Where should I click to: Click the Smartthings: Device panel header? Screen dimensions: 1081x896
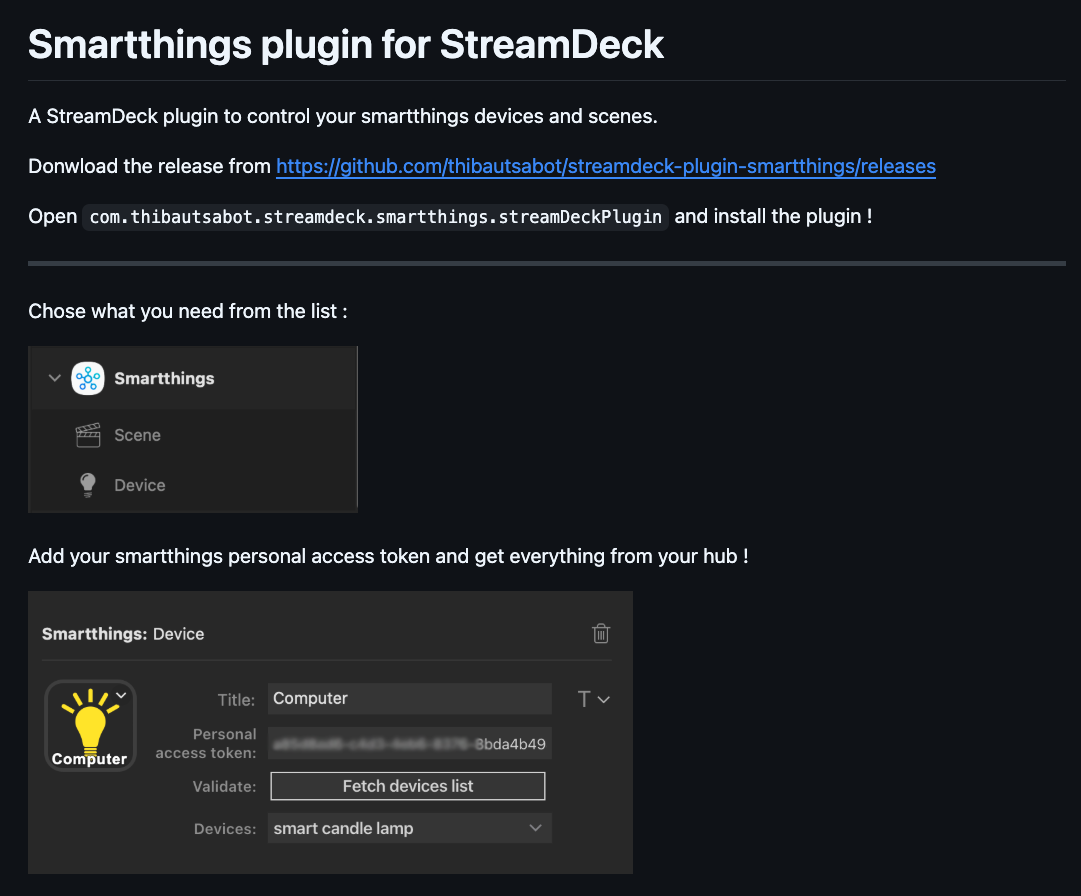[x=123, y=634]
